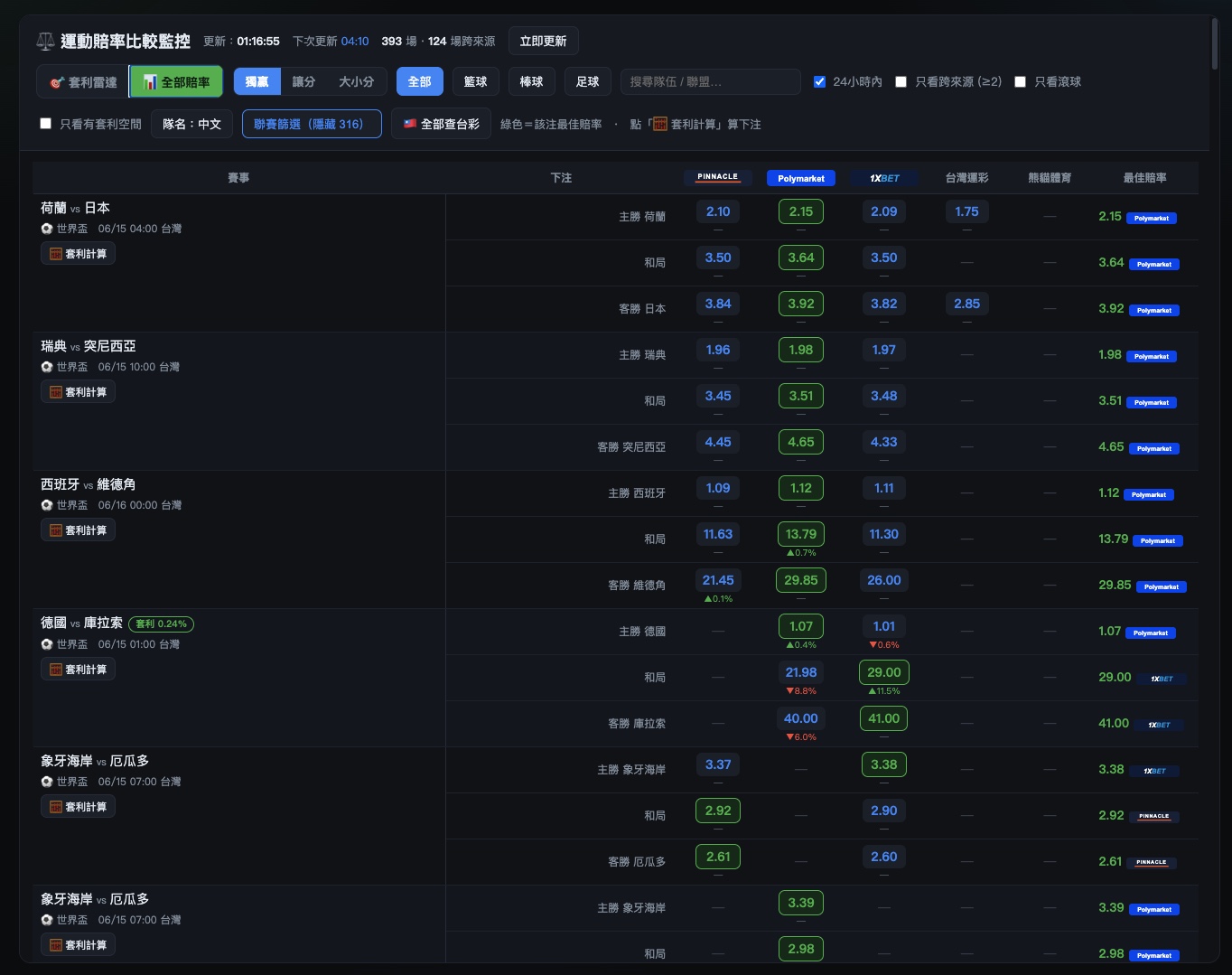Click Polymarket odds 2.15 for 荷蘭
This screenshot has height=975, width=1232.
(x=801, y=211)
